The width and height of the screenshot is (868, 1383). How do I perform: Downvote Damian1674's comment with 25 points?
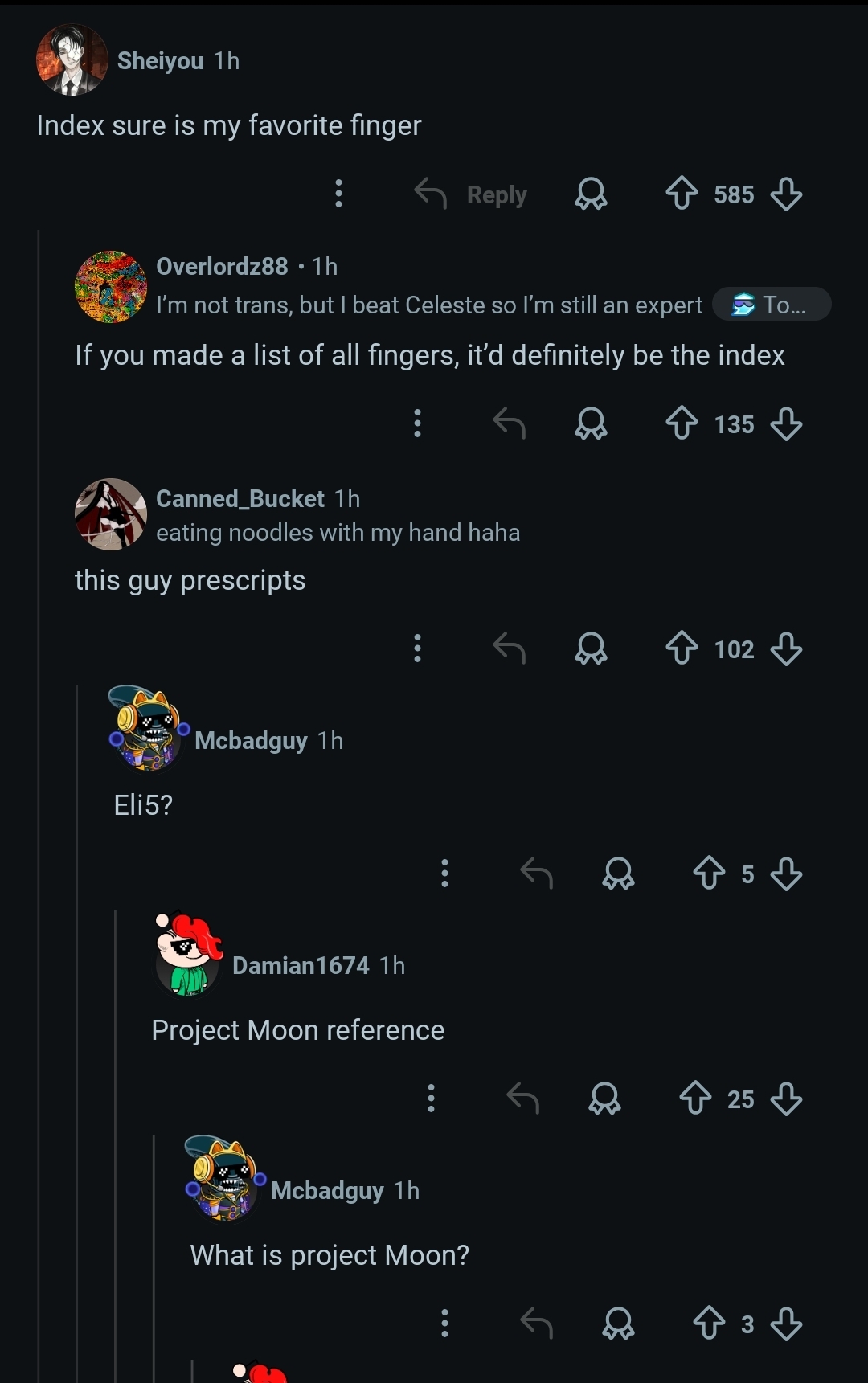click(785, 1099)
